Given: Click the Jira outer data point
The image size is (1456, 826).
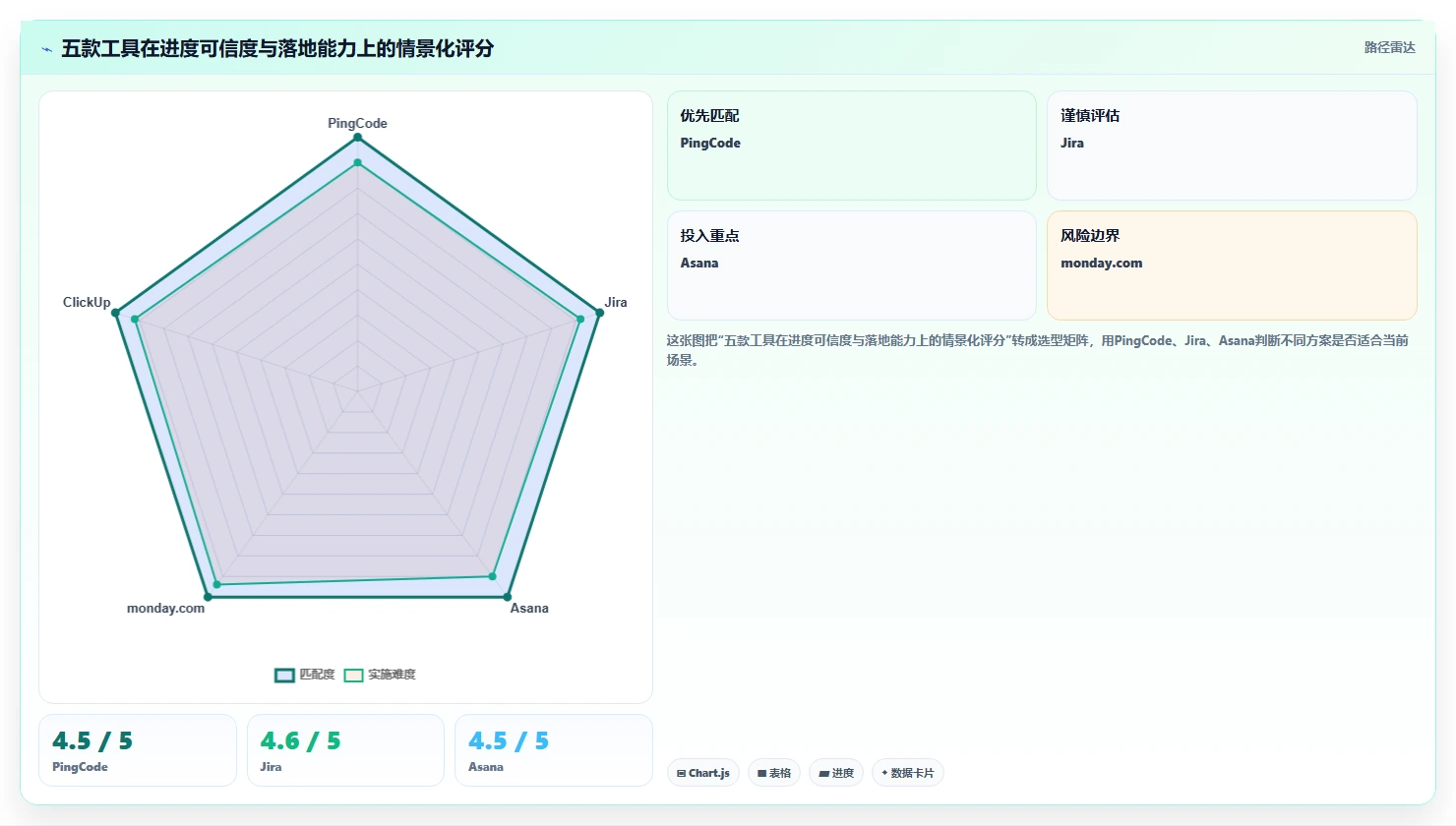Looking at the screenshot, I should (x=600, y=313).
